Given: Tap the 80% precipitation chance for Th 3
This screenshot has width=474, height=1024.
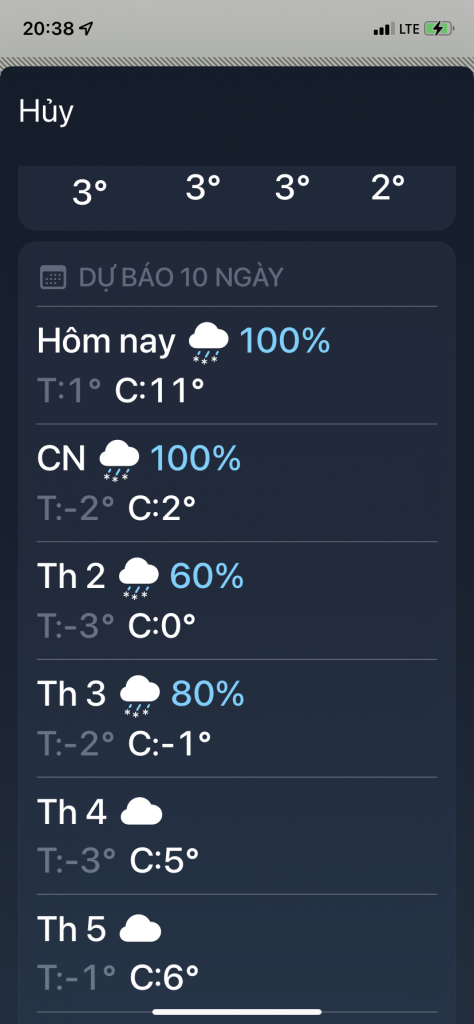Looking at the screenshot, I should pyautogui.click(x=208, y=694).
